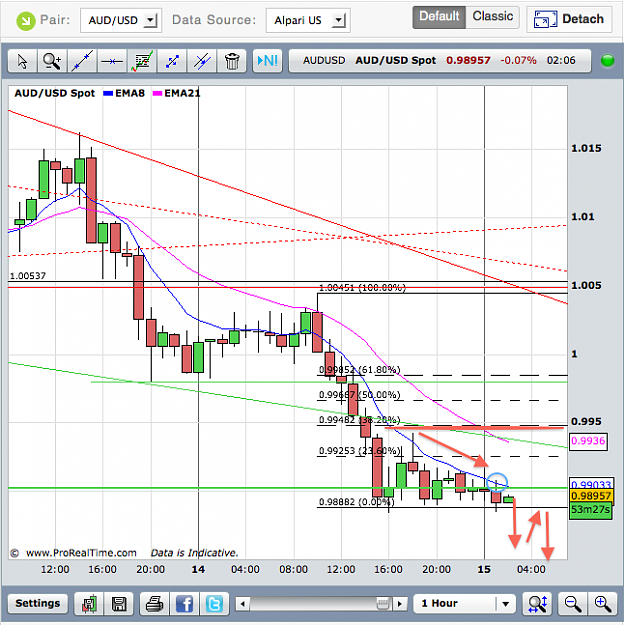This screenshot has height=625, width=625.
Task: Click the 14 date label on time axis
Action: 198,570
